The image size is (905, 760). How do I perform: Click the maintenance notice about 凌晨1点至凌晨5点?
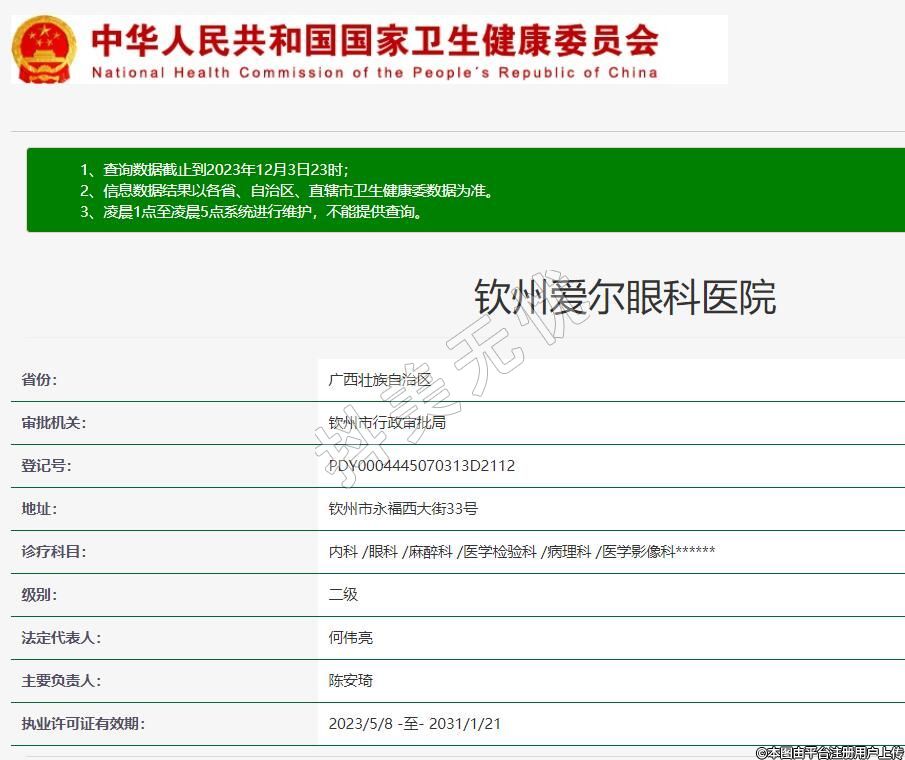tap(250, 211)
